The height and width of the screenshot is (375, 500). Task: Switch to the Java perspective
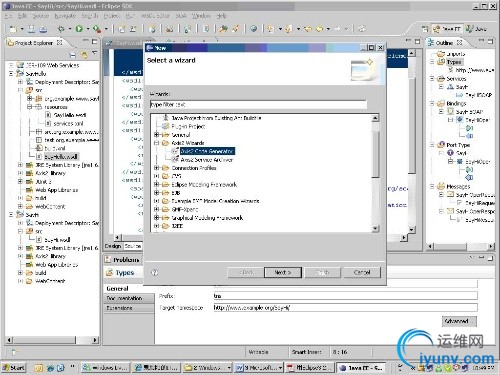click(477, 29)
